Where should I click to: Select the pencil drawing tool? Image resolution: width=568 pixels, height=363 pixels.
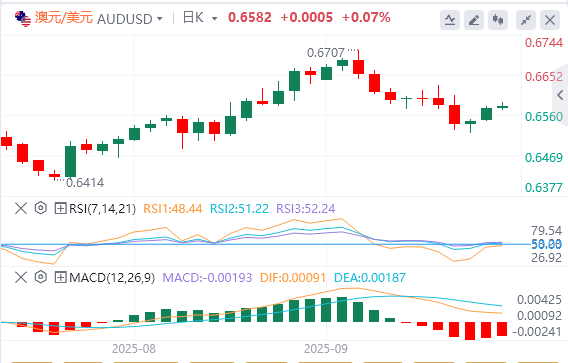point(474,20)
